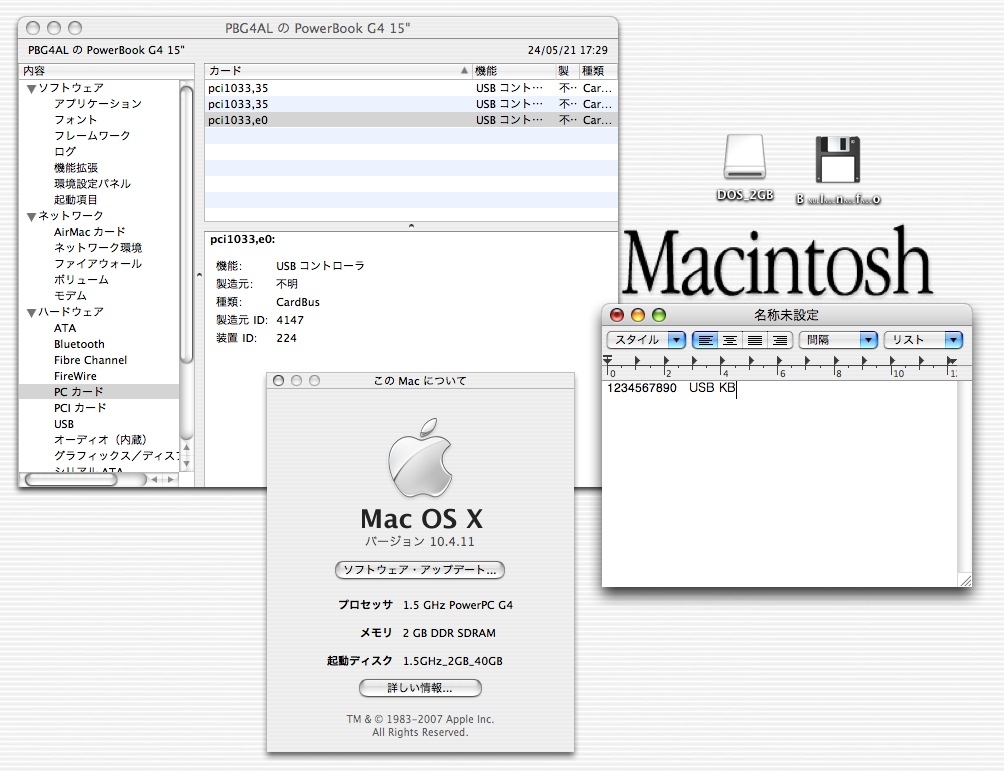Select 環境設定パネル in the sidebar
Viewport: 1004px width, 772px height.
[x=92, y=184]
